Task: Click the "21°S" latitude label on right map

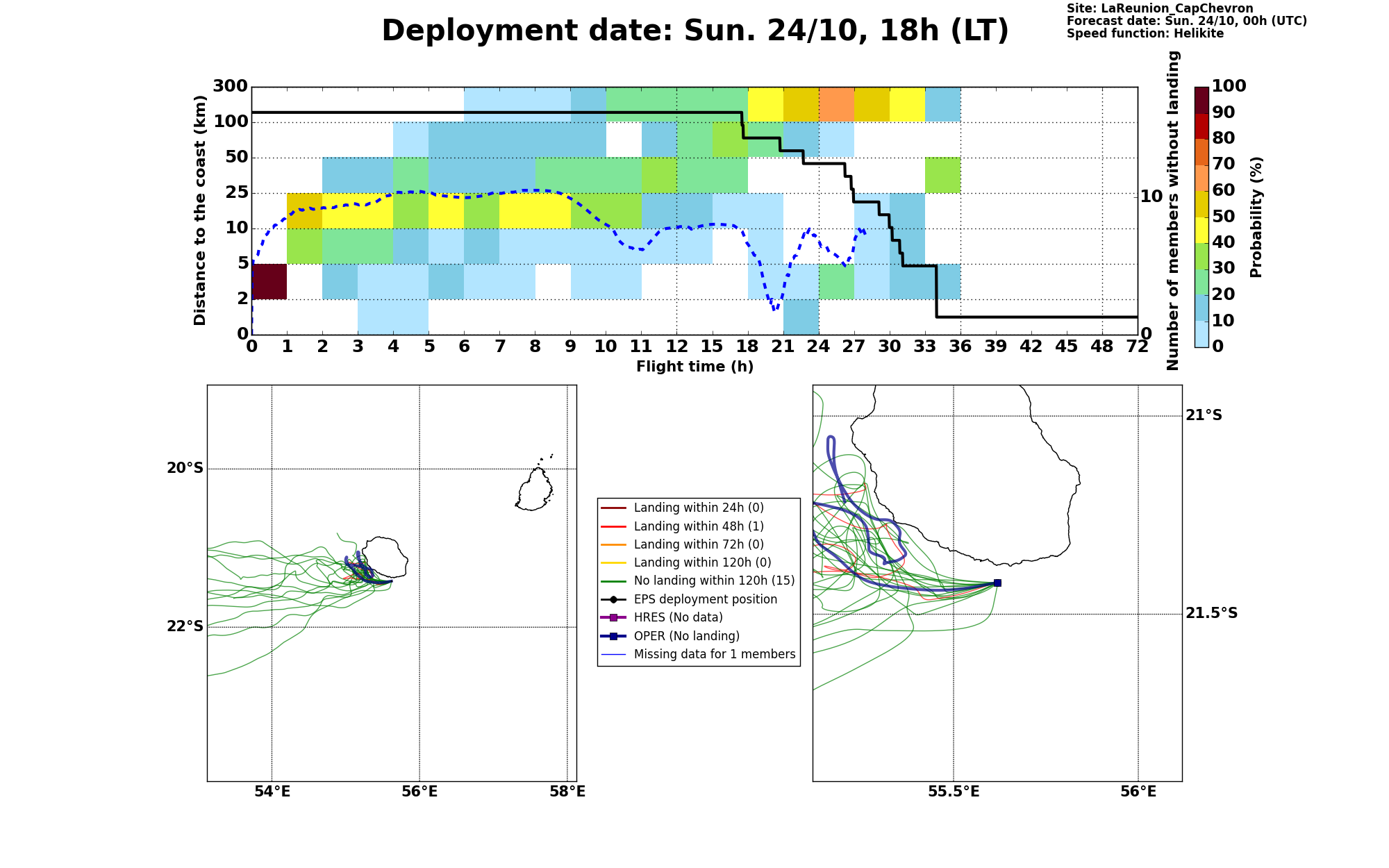Action: point(1204,415)
